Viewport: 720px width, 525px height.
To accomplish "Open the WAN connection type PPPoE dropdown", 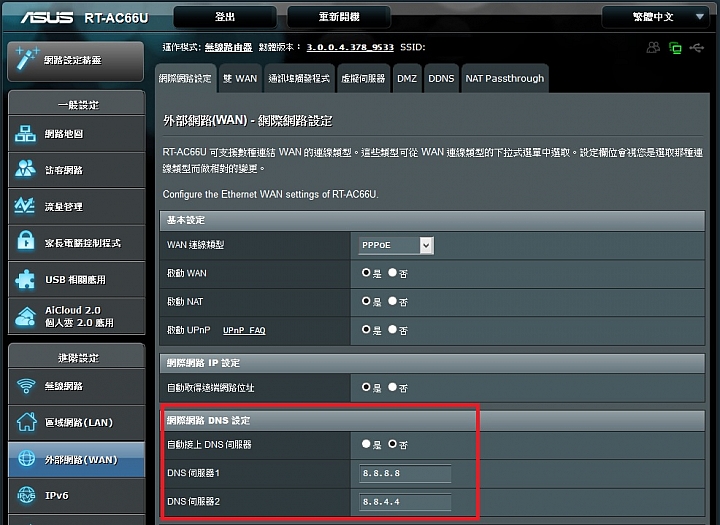I will (x=396, y=245).
